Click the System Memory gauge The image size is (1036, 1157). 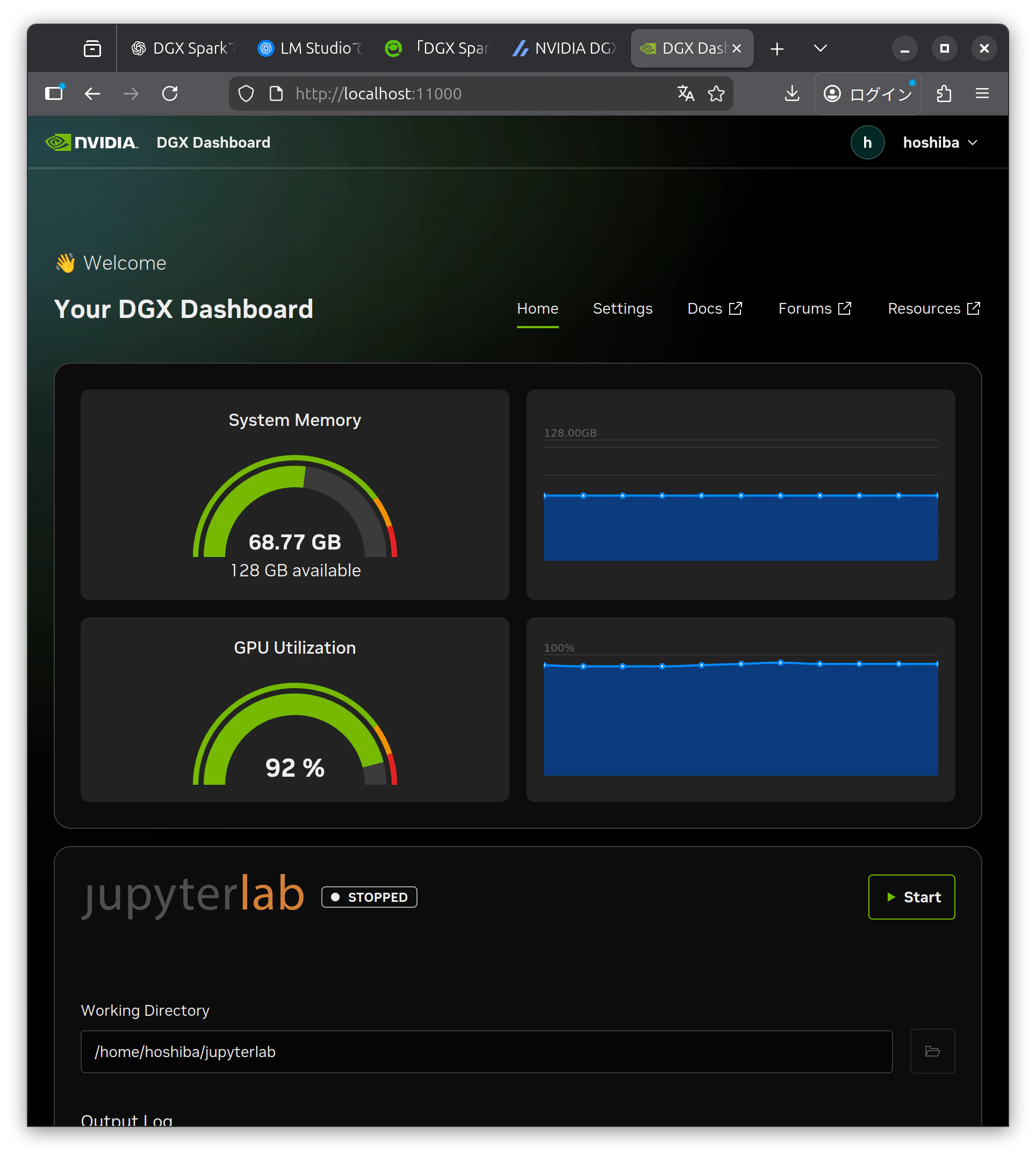295,506
